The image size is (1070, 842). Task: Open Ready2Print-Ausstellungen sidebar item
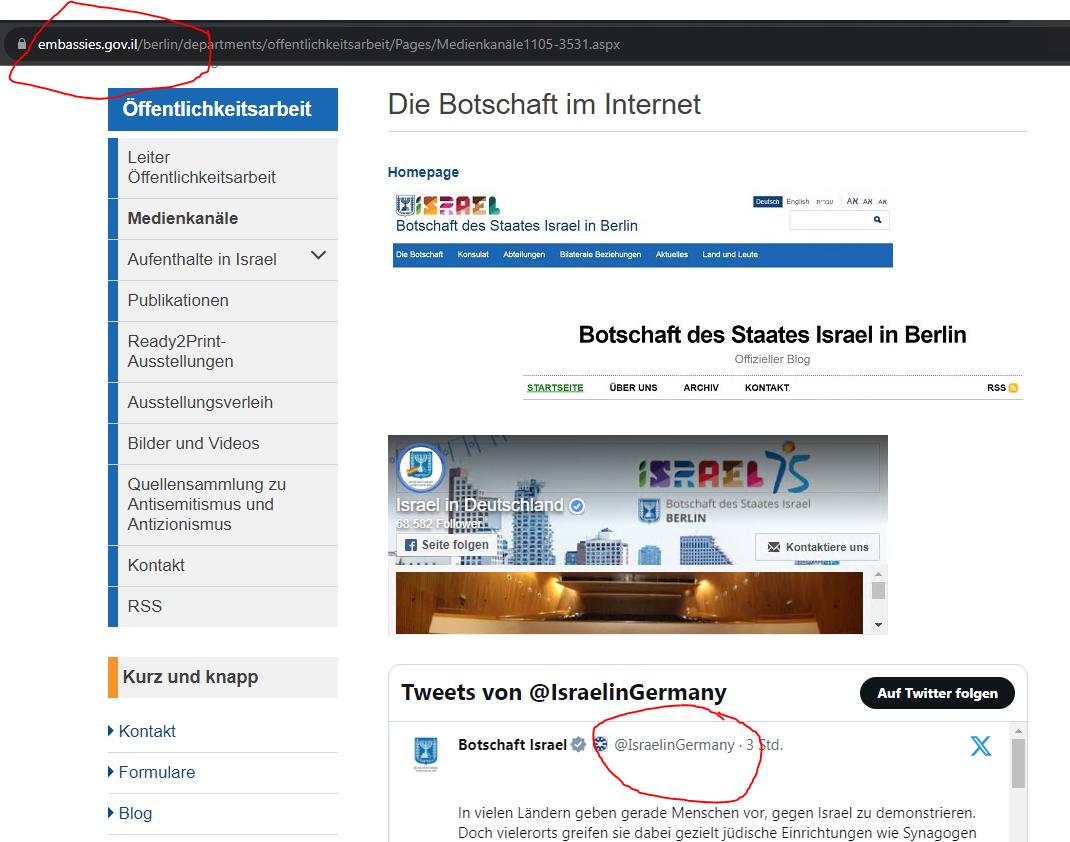tap(228, 352)
